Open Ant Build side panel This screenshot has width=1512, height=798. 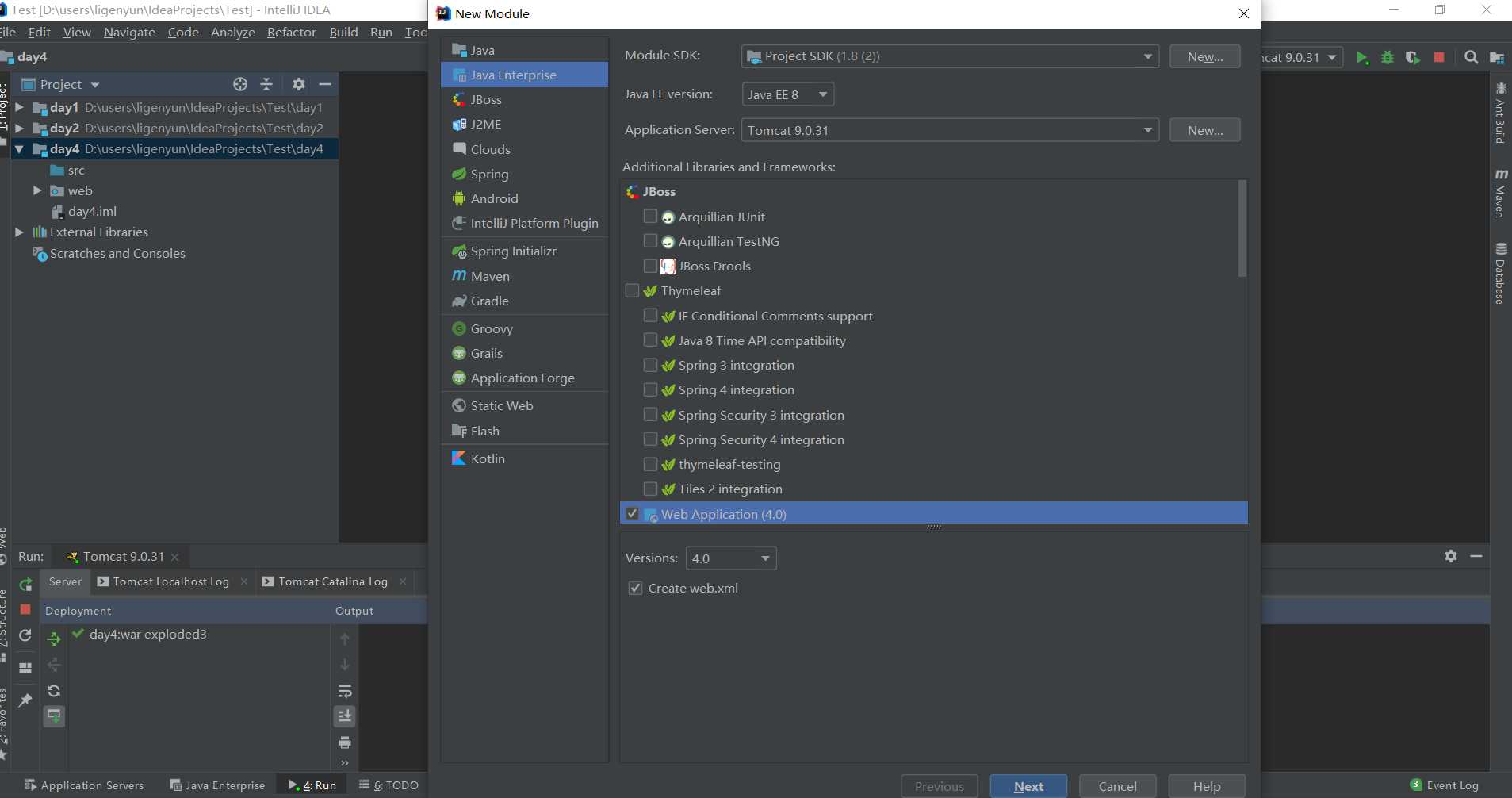coord(1500,112)
